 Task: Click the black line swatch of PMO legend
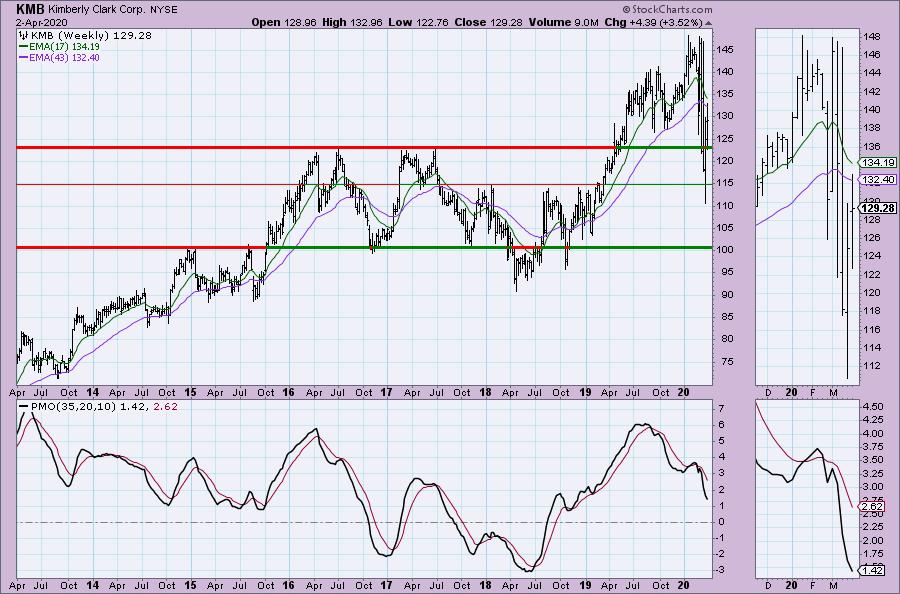click(x=24, y=406)
